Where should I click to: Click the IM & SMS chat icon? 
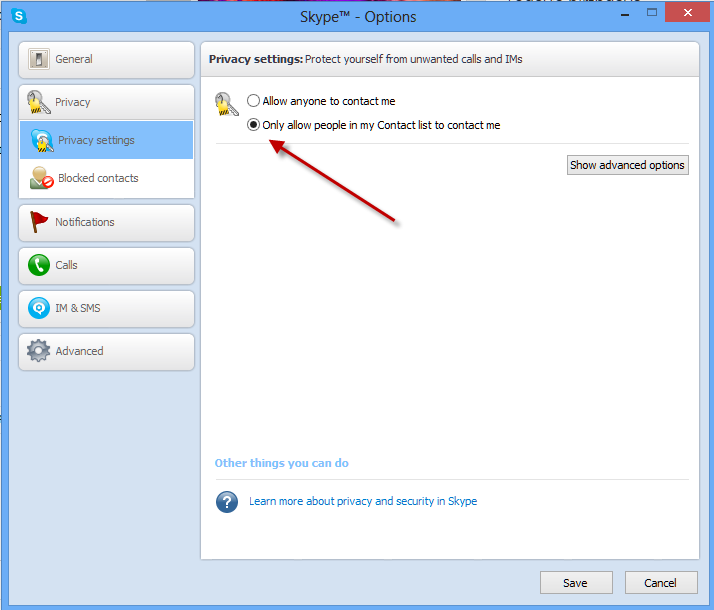(39, 308)
